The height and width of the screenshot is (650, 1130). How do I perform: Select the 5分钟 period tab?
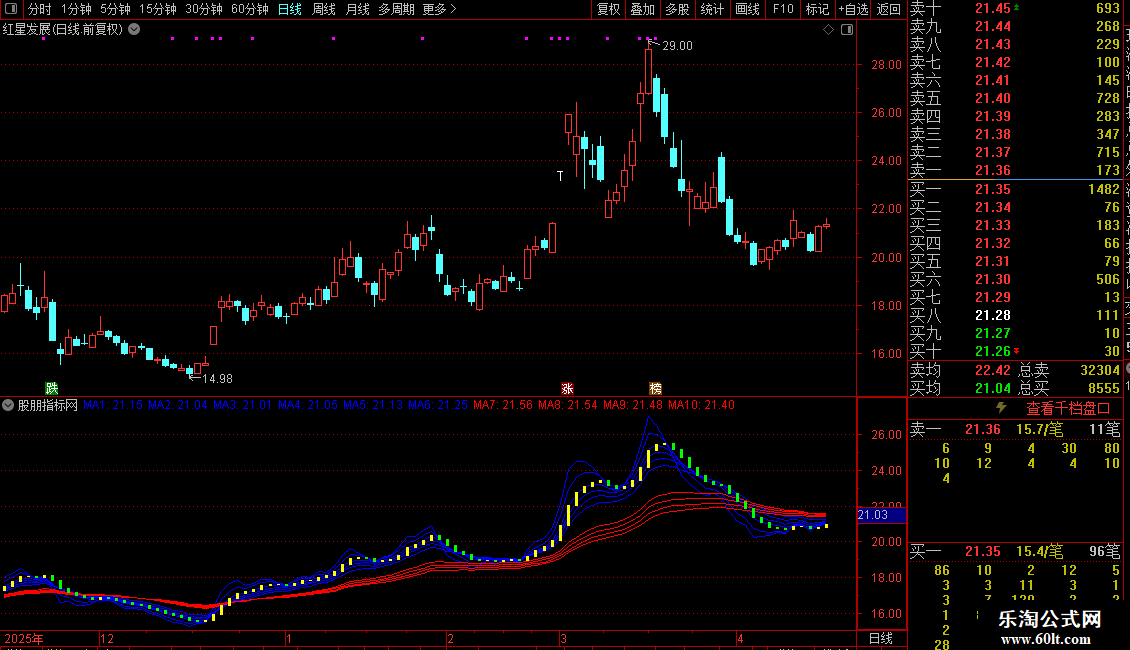(115, 9)
